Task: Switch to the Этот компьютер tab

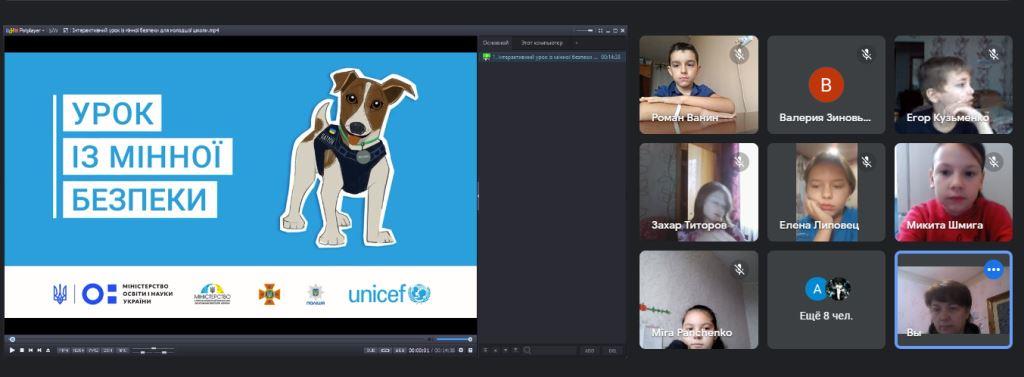Action: pyautogui.click(x=541, y=42)
